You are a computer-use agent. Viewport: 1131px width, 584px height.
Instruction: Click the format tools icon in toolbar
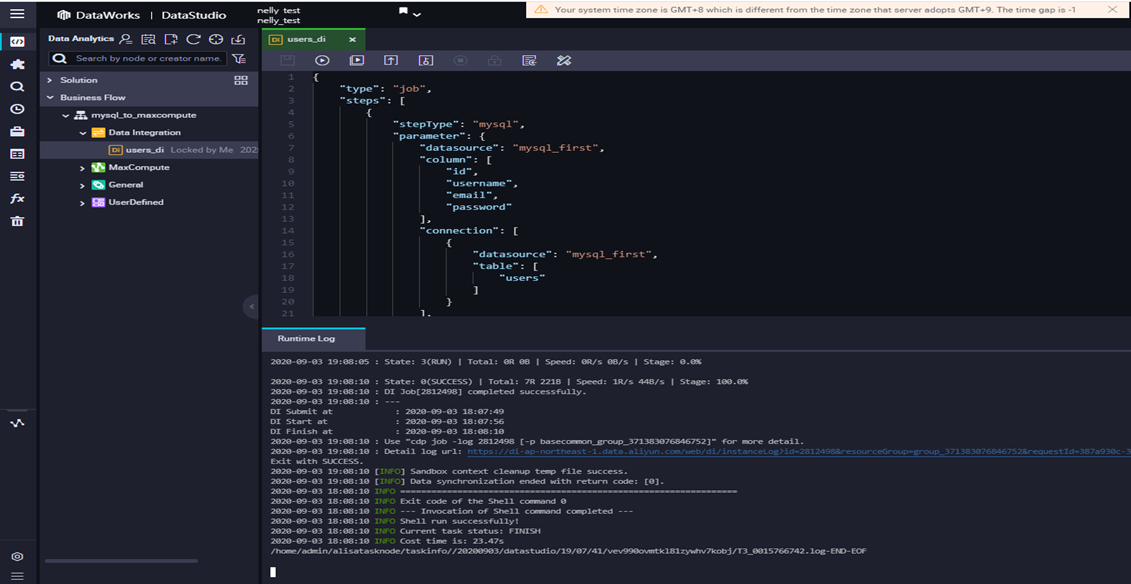tap(564, 61)
